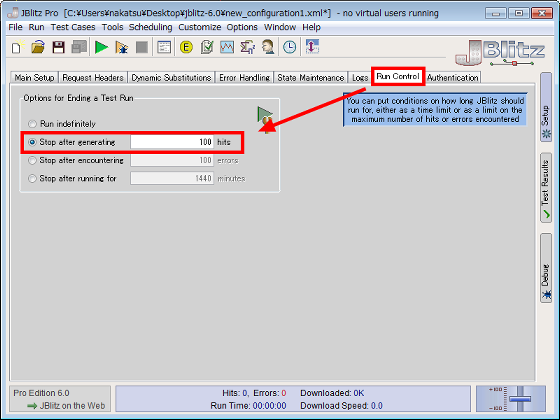Adjust the speed slider at bottom right
560x420 pixels.
coord(520,399)
